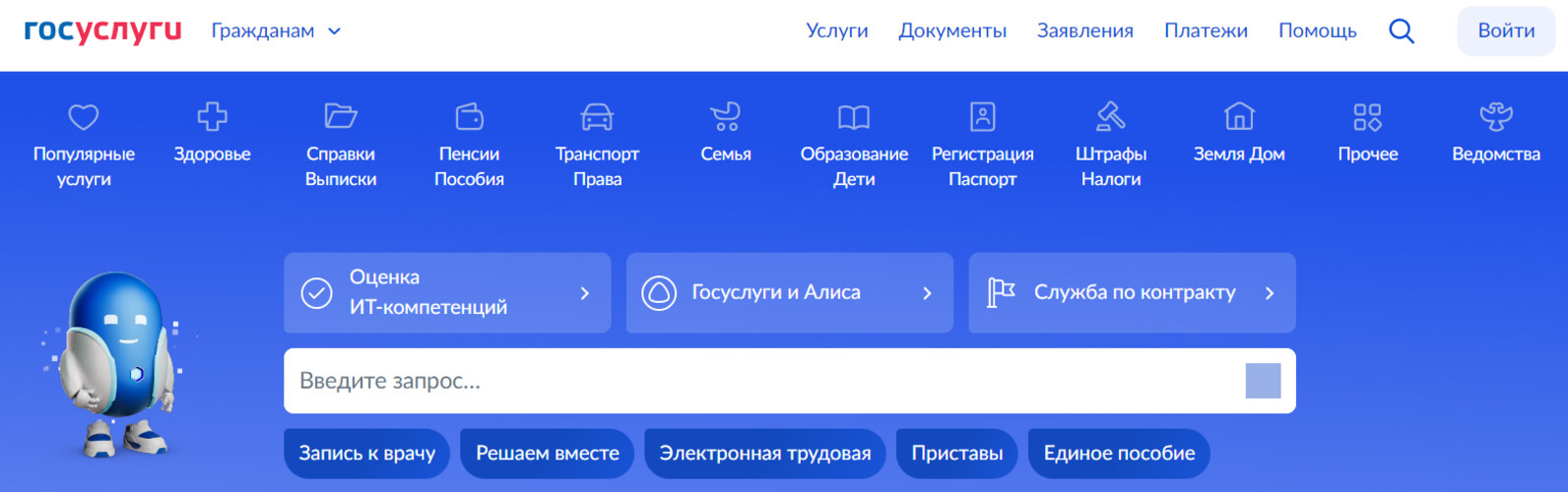
Task: Expand the Гражданам audience dropdown
Action: pos(276,31)
